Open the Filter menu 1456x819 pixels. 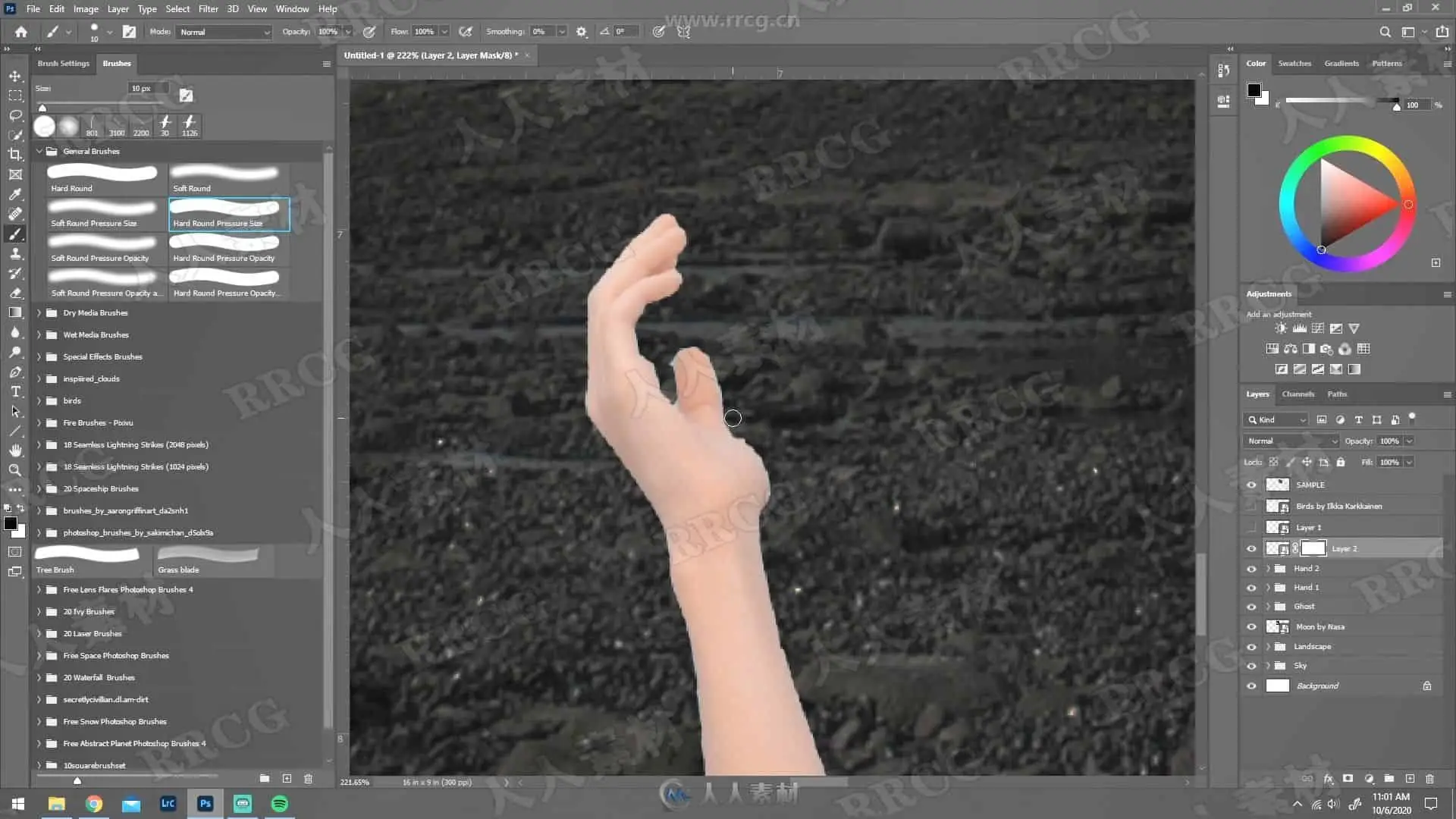[x=208, y=9]
